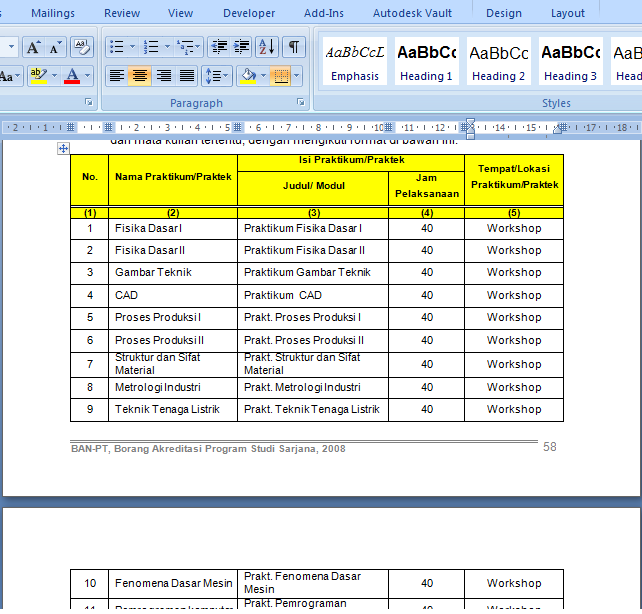Open the Font dialog launcher
Viewport: 642px width, 614px height.
(x=89, y=102)
